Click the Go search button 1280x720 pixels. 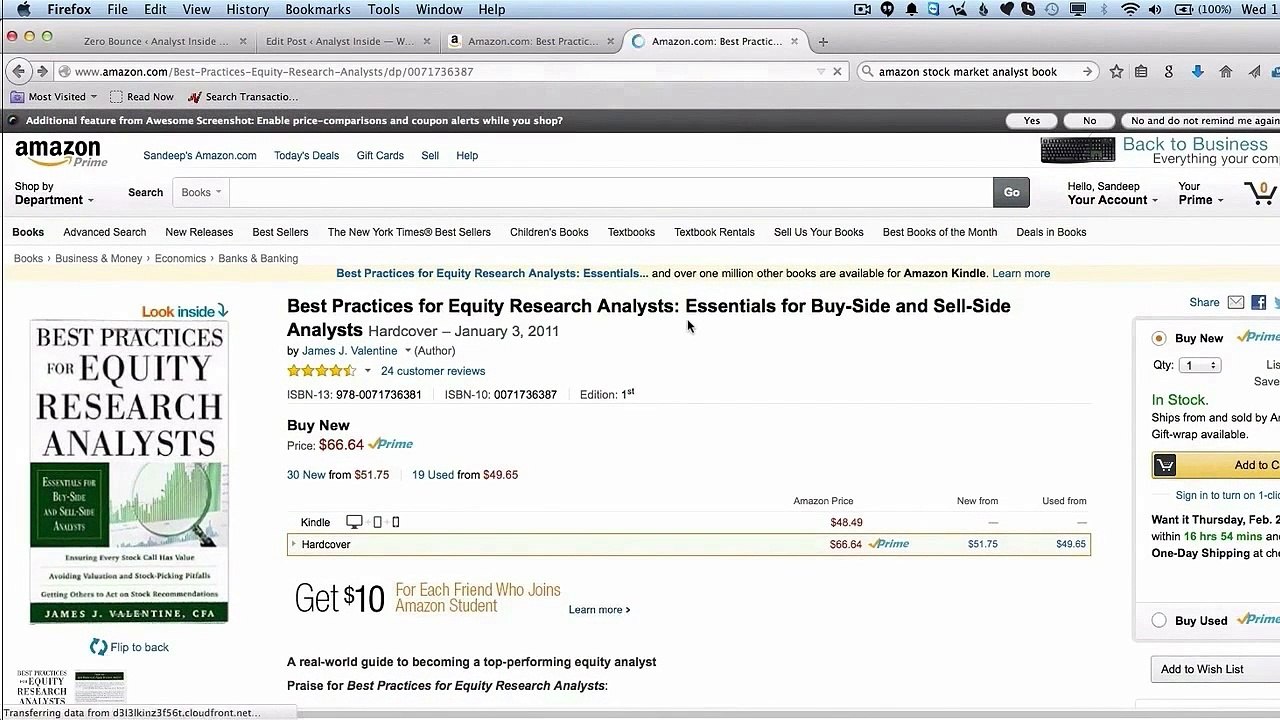coord(1011,192)
